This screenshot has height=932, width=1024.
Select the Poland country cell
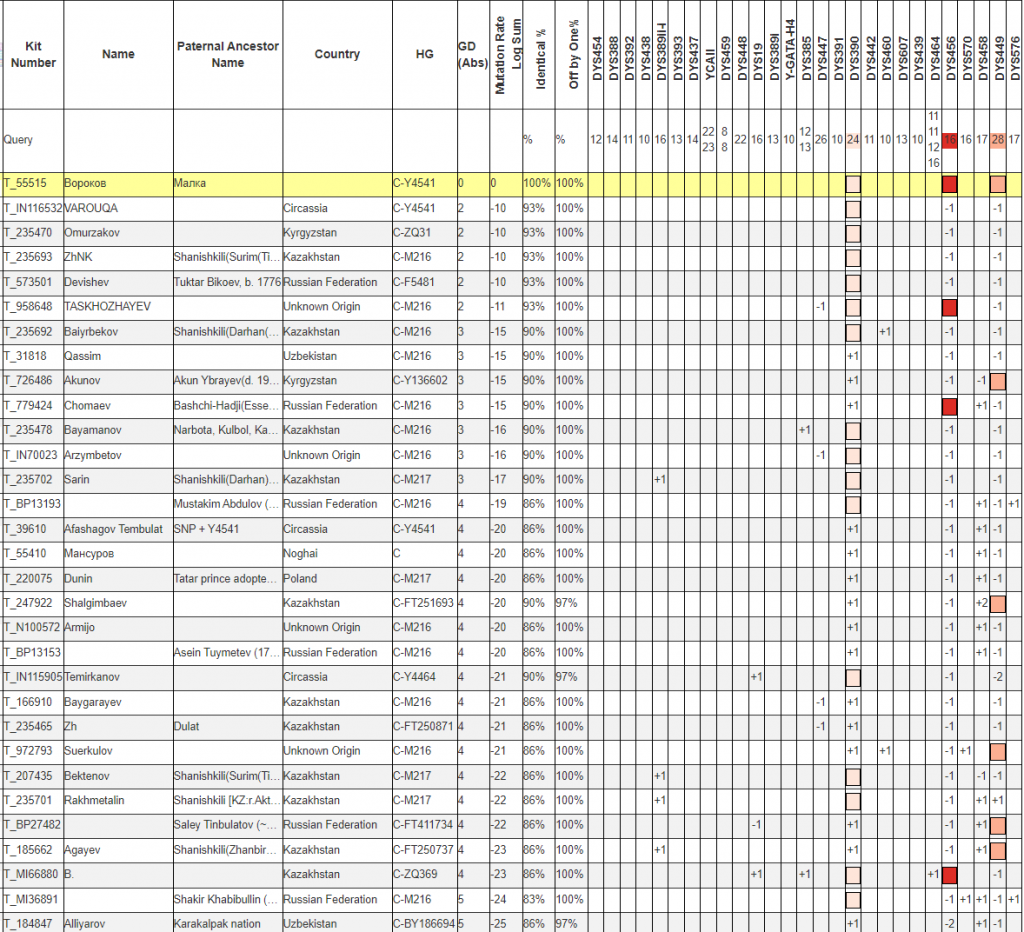coord(300,578)
